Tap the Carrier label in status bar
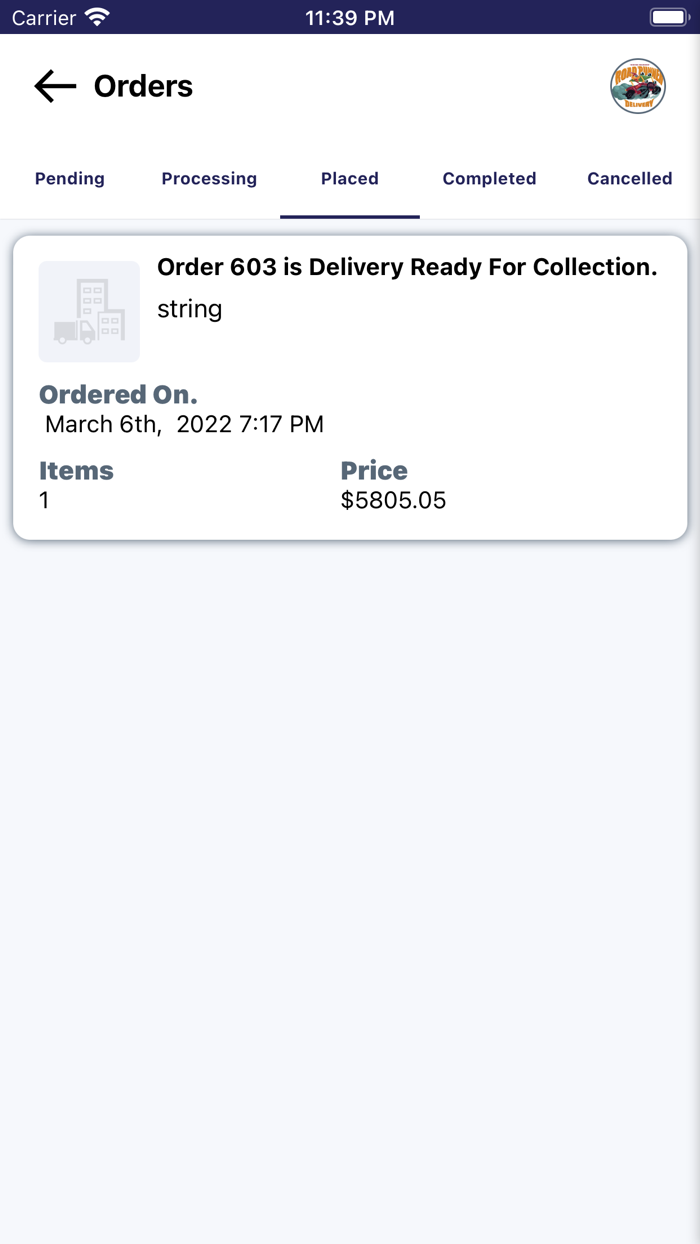Screen dimensions: 700x1244 (44, 17)
